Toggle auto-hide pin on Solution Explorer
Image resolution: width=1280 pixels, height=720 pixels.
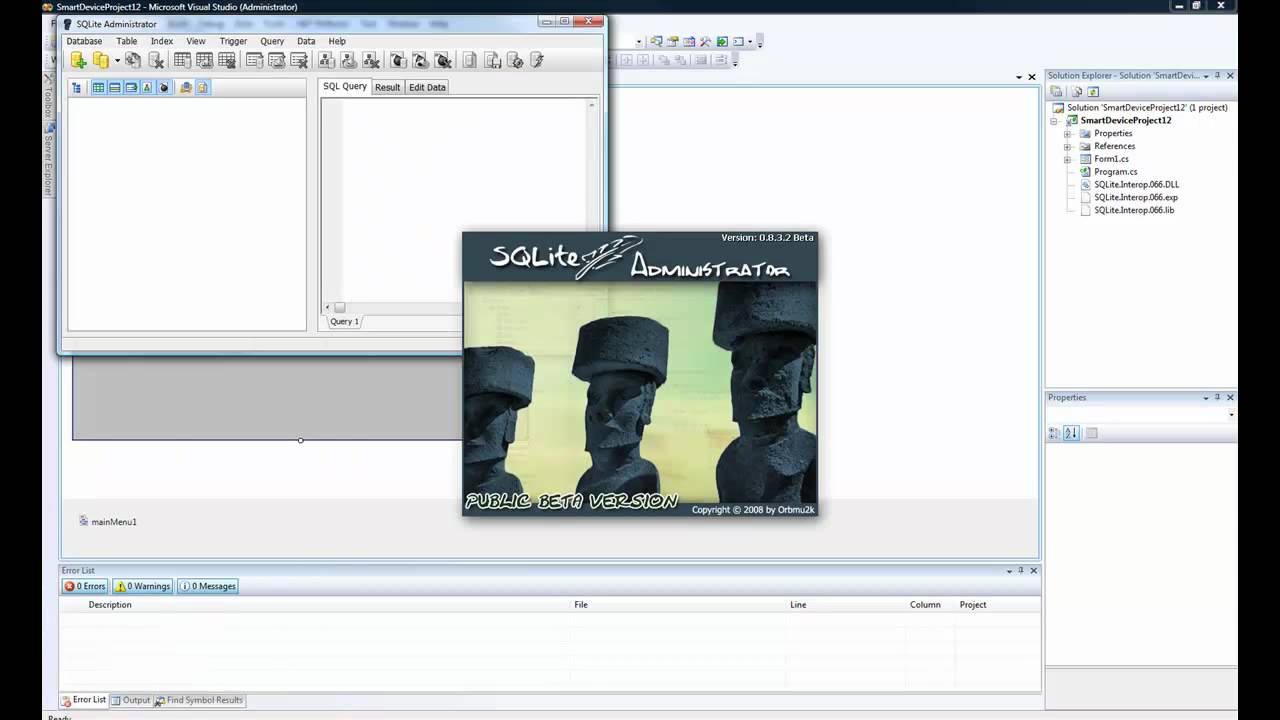coord(1218,76)
